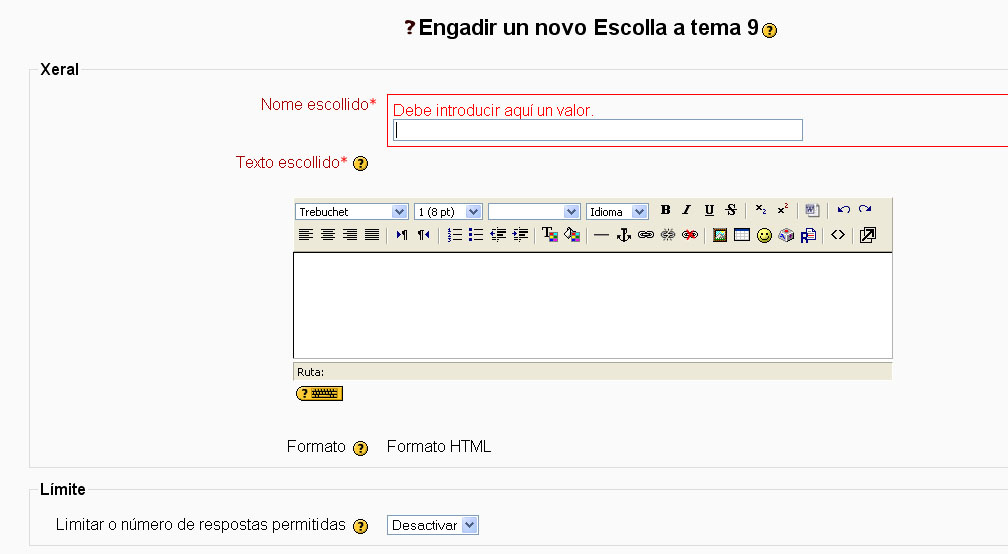This screenshot has width=1008, height=554.
Task: Open the Trebuchet font family dropdown
Action: (352, 211)
